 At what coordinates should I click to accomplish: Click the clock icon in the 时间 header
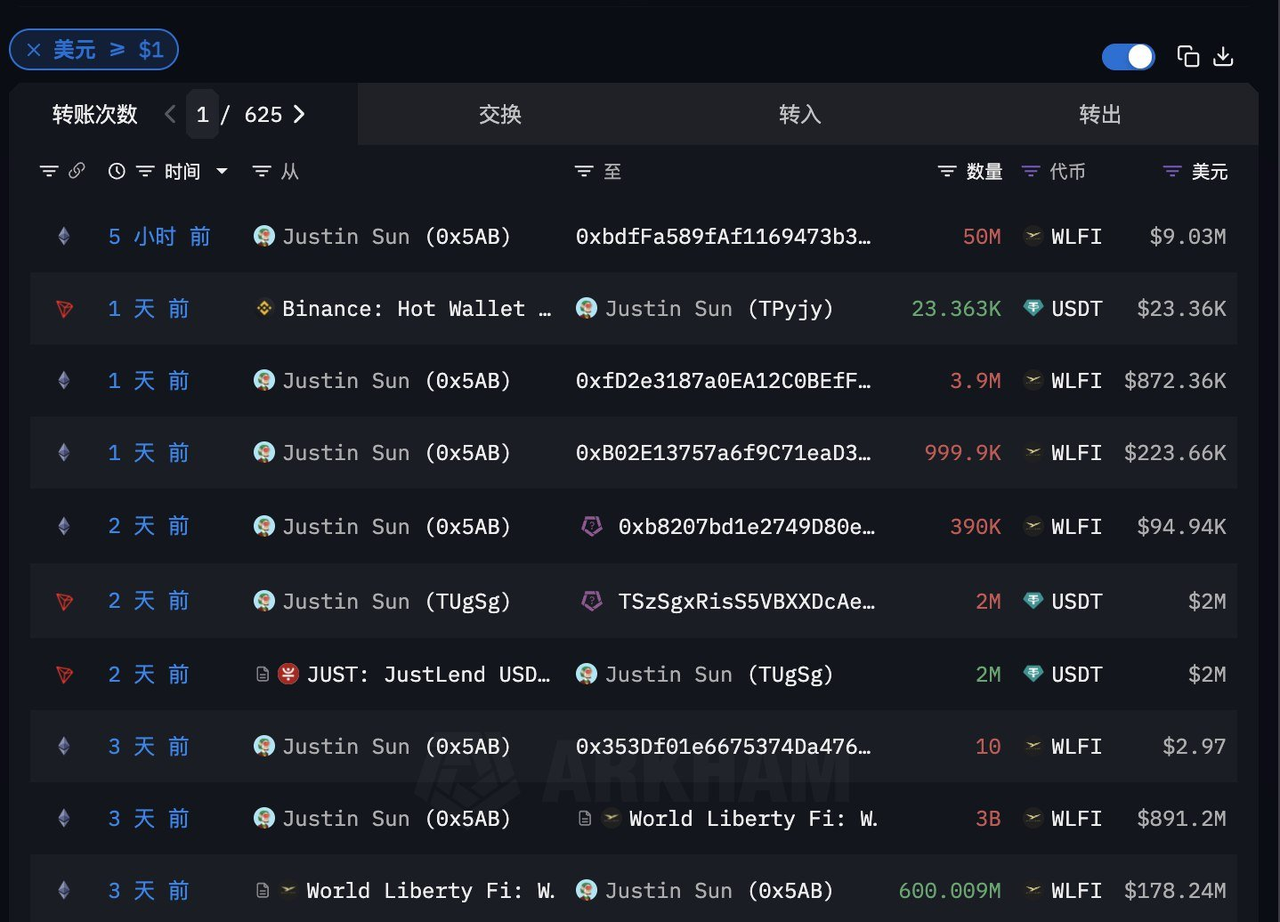pos(117,172)
